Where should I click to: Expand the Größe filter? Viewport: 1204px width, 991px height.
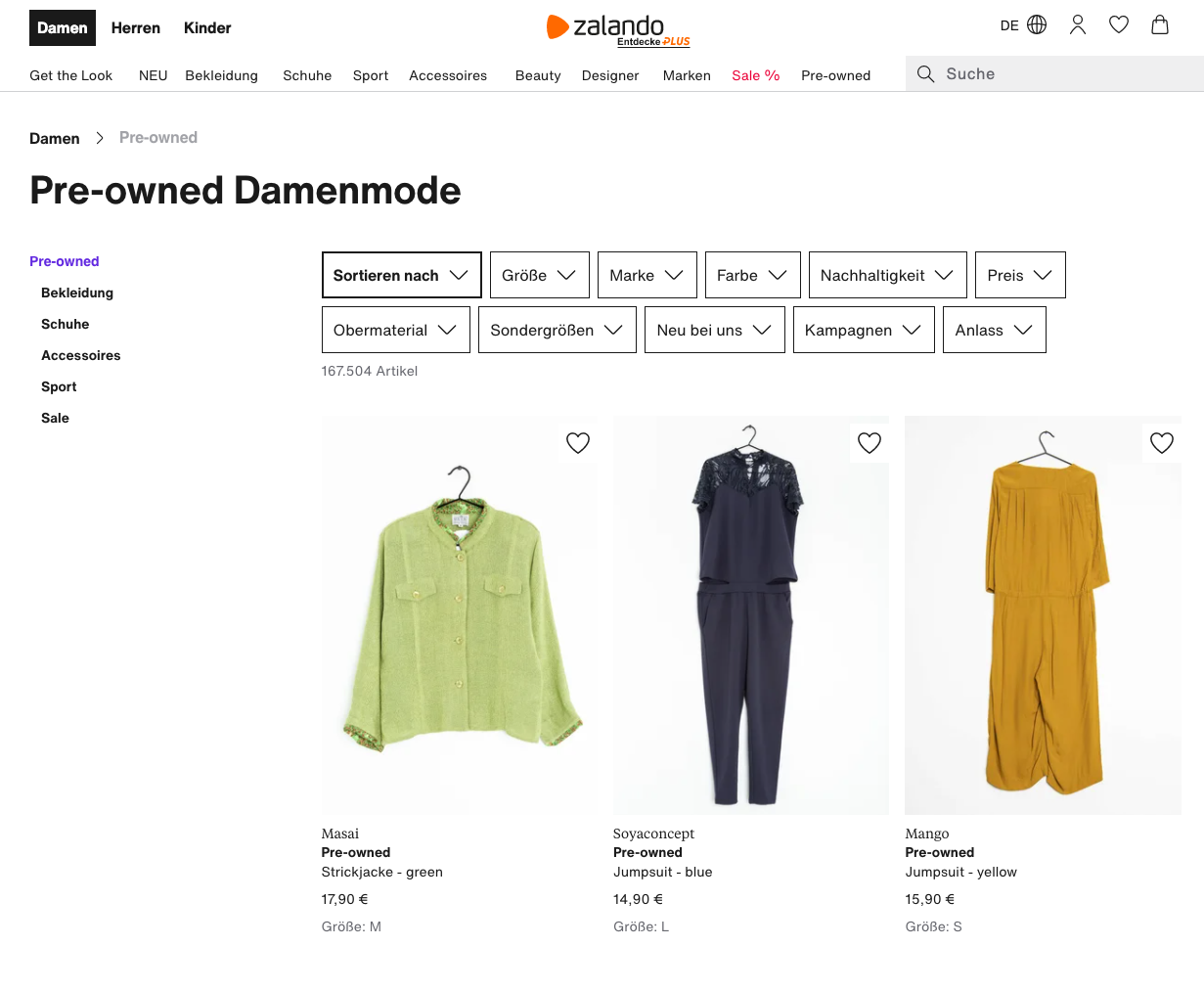pyautogui.click(x=540, y=275)
